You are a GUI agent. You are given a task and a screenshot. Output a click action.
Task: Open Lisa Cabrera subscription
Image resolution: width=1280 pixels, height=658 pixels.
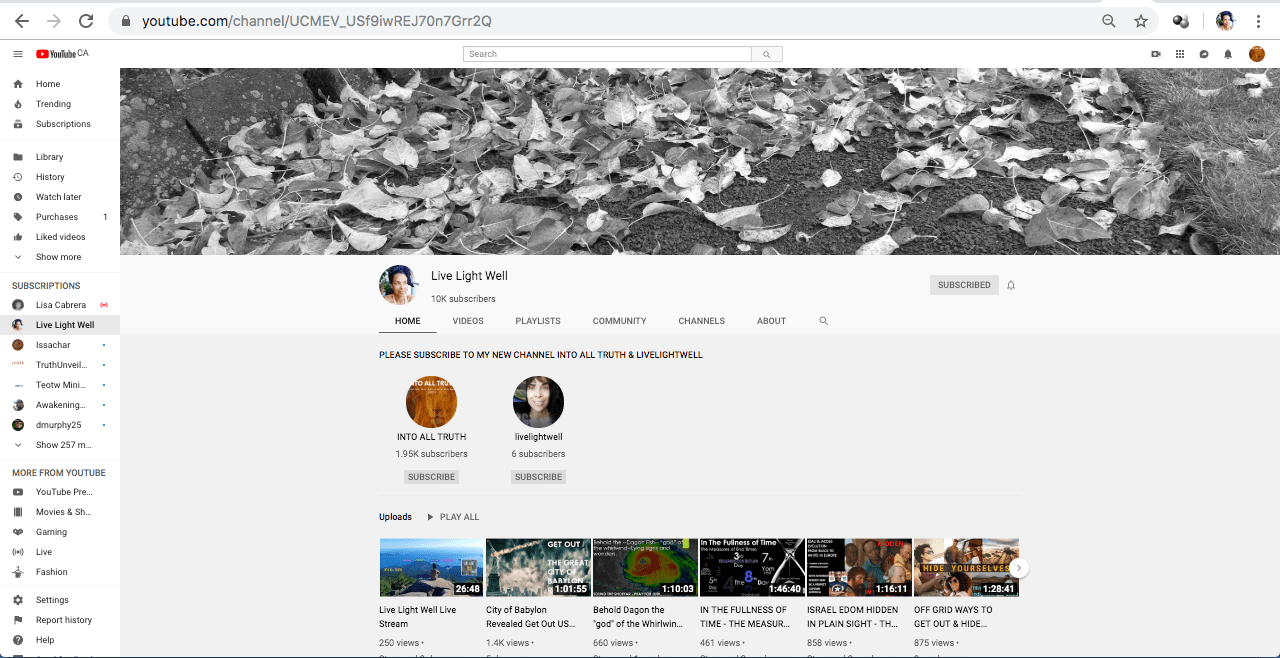pos(60,305)
